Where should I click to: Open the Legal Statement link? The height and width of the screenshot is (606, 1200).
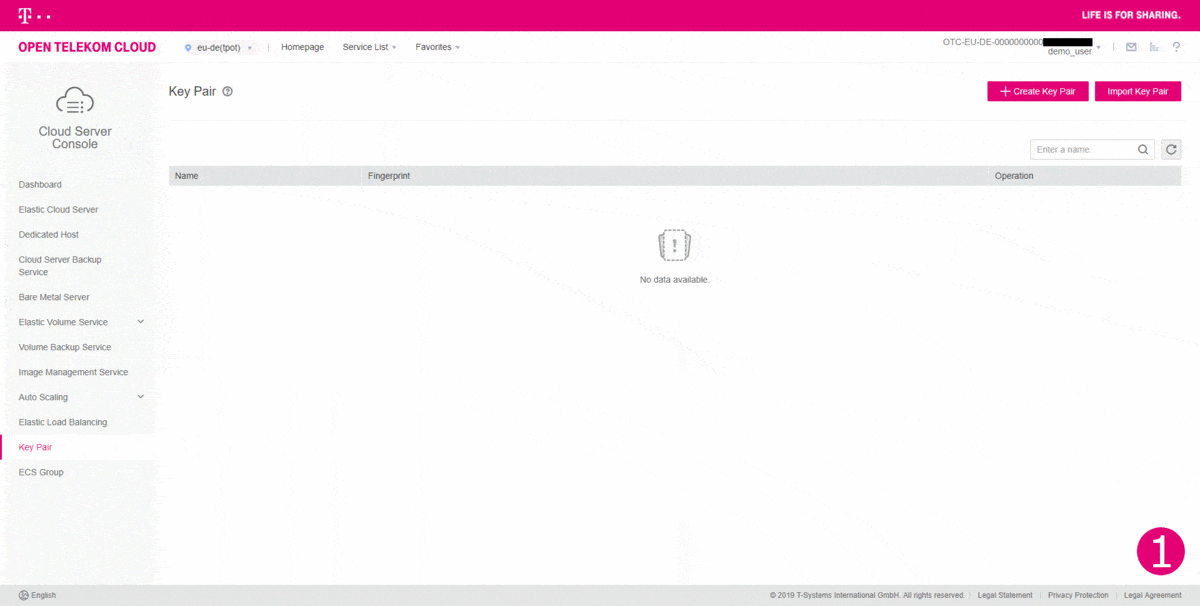click(x=1004, y=594)
